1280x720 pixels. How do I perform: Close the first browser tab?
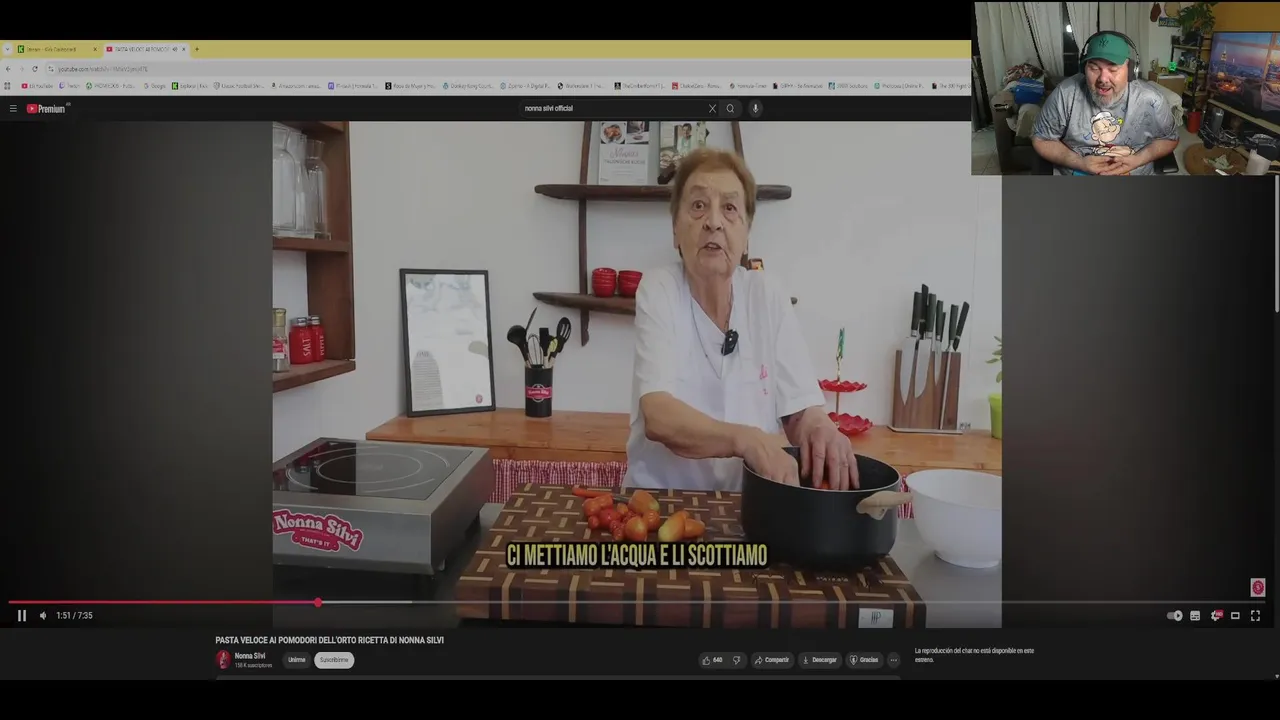point(95,49)
